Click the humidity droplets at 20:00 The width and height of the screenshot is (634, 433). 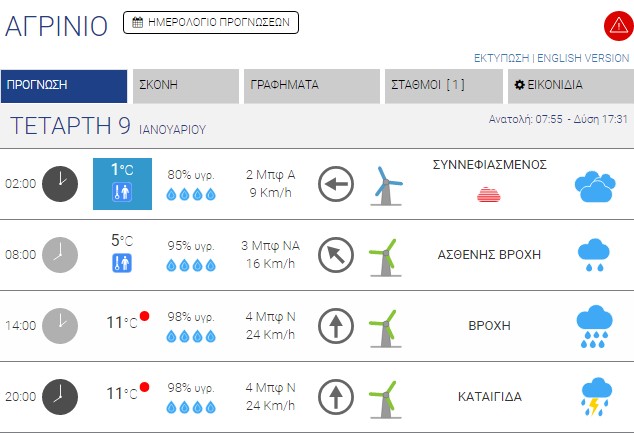tap(191, 407)
